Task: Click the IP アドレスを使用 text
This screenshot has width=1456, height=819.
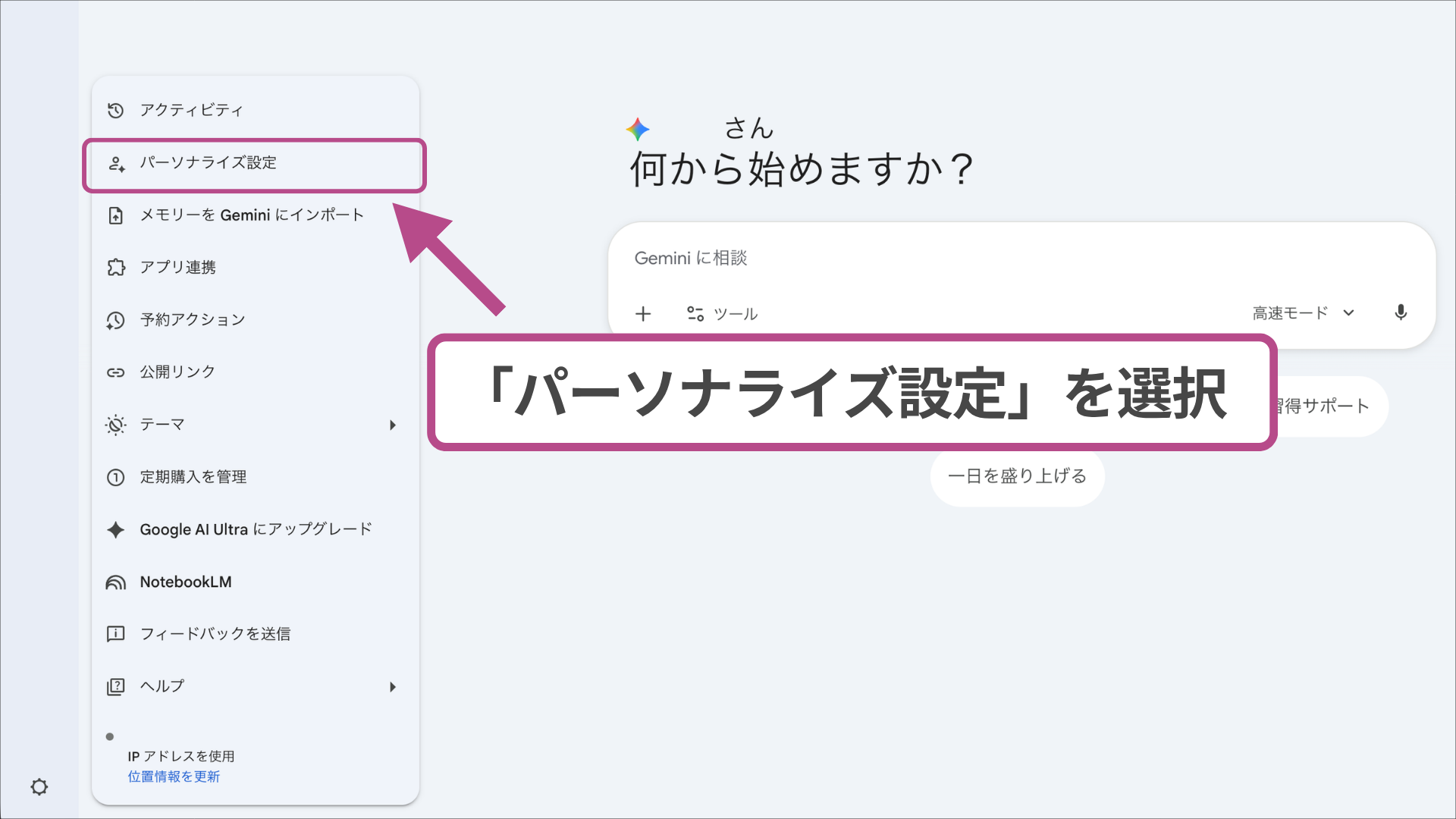Action: (x=181, y=756)
